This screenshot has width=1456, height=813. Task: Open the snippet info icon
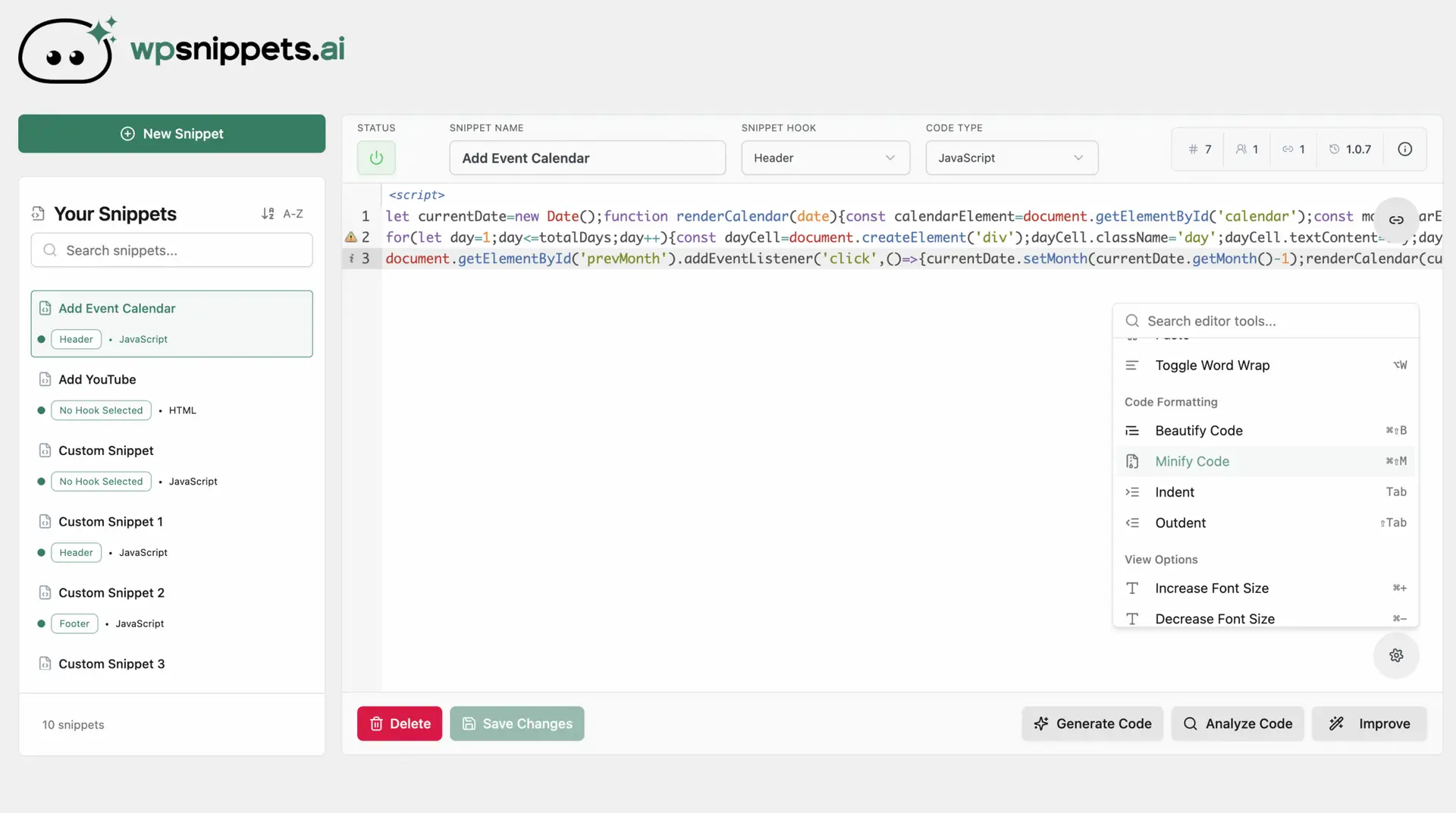(x=1404, y=149)
